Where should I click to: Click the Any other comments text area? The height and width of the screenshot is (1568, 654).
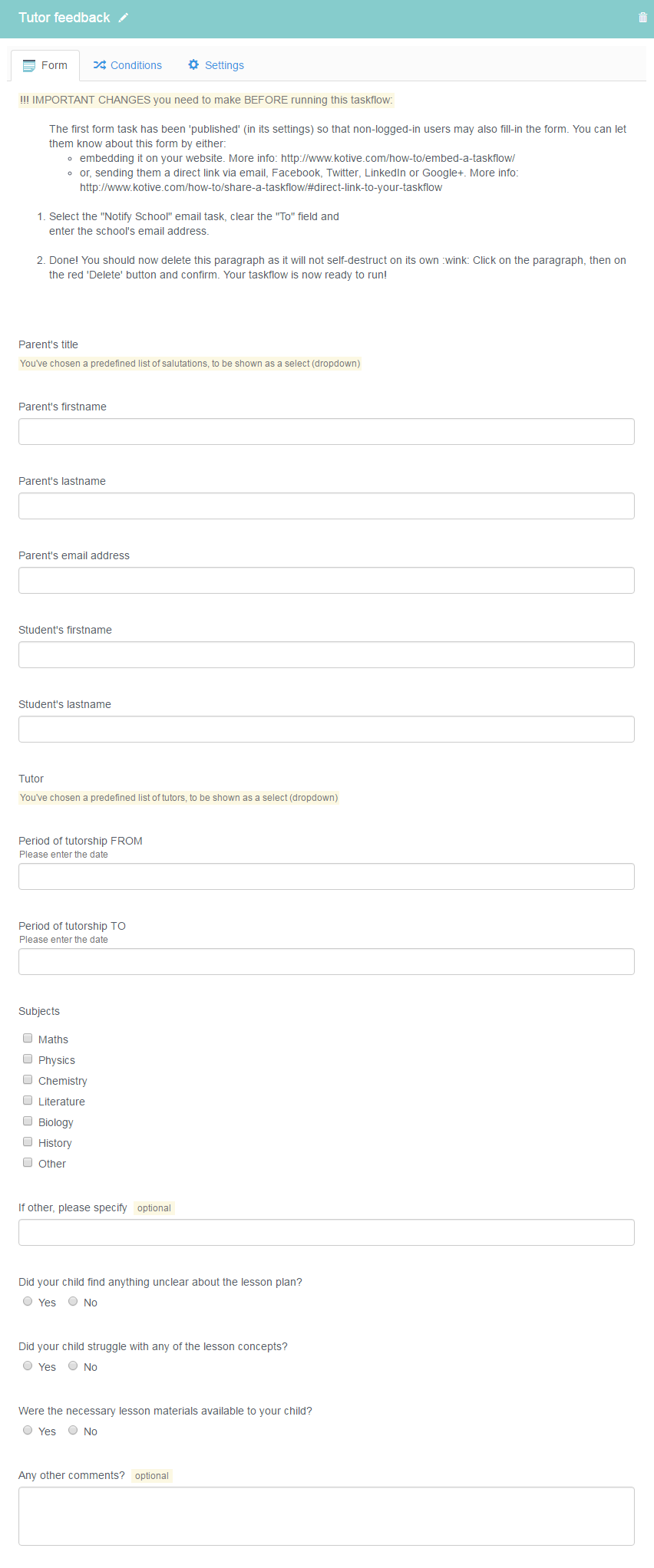pyautogui.click(x=326, y=1517)
